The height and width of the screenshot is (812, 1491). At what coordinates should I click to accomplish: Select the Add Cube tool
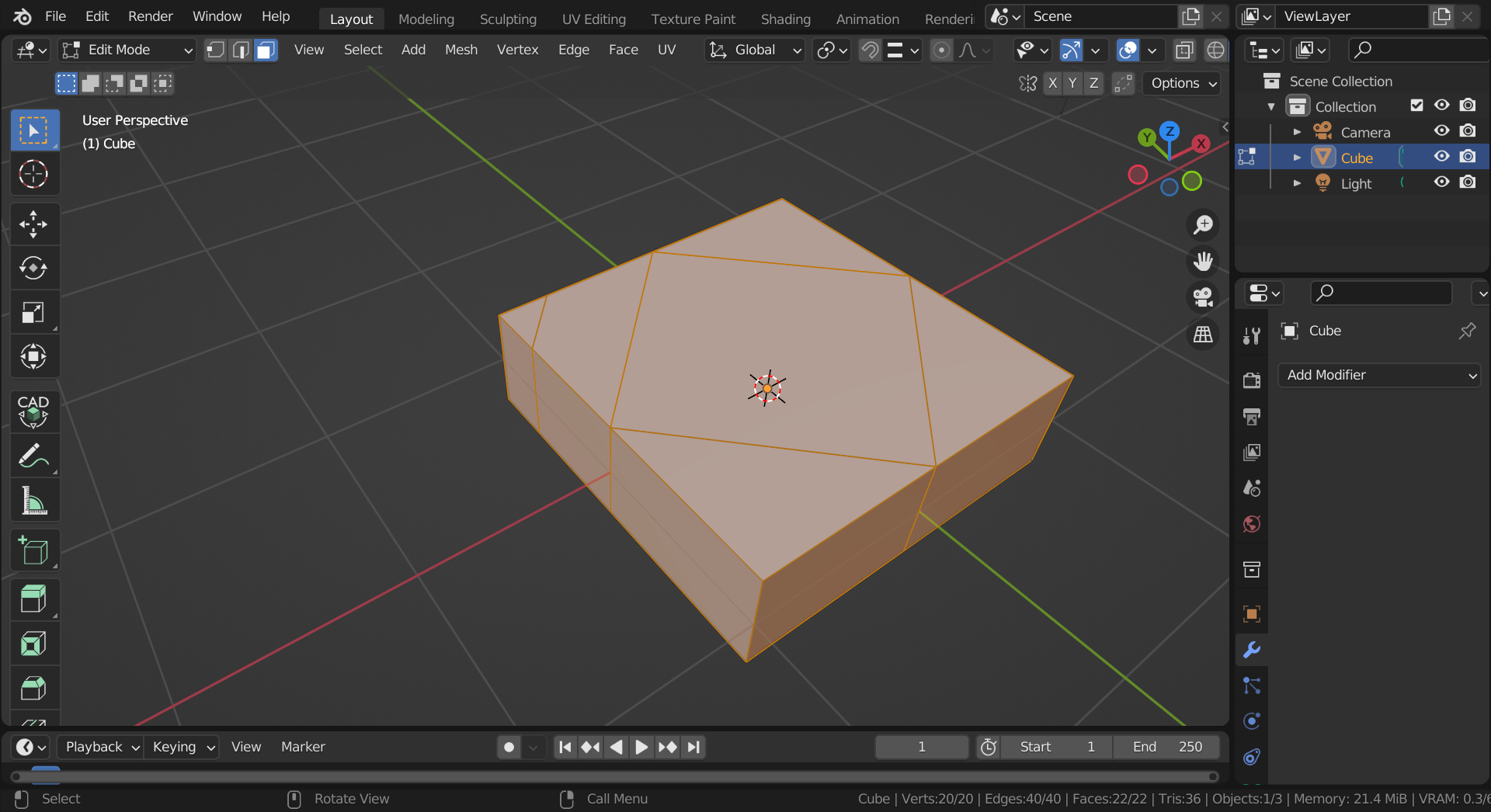(x=33, y=550)
